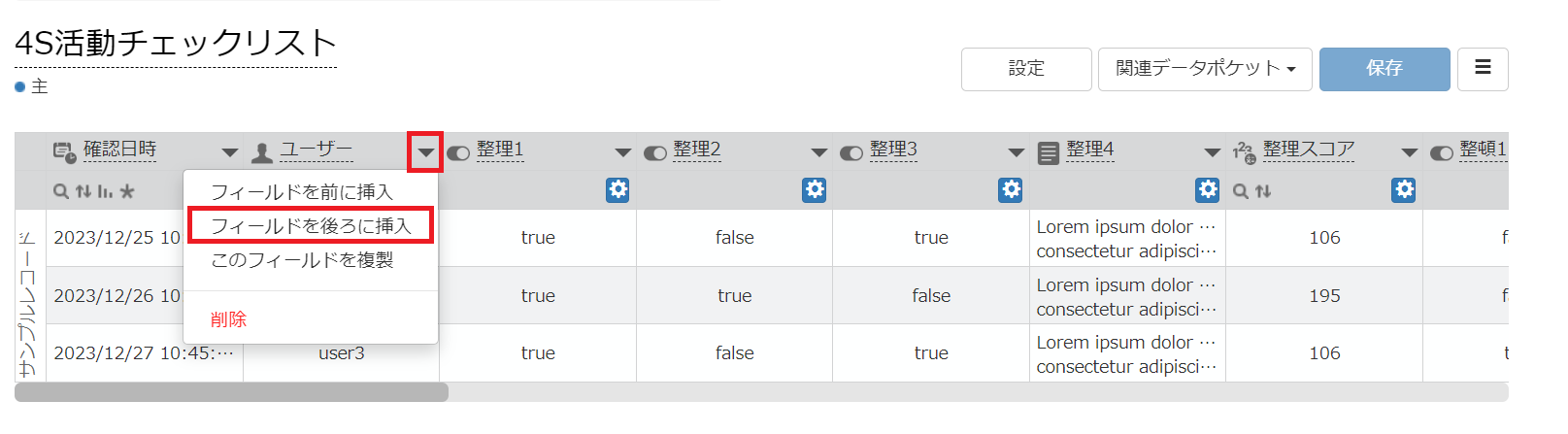Screen dimensions: 1568x434
Task: Open gear settings under 整理3 column
Action: click(1011, 190)
